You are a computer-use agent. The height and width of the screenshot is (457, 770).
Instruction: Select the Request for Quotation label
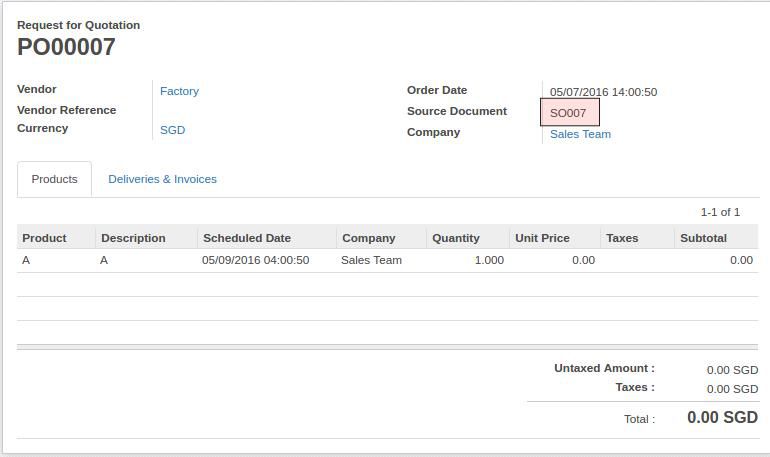[x=79, y=25]
